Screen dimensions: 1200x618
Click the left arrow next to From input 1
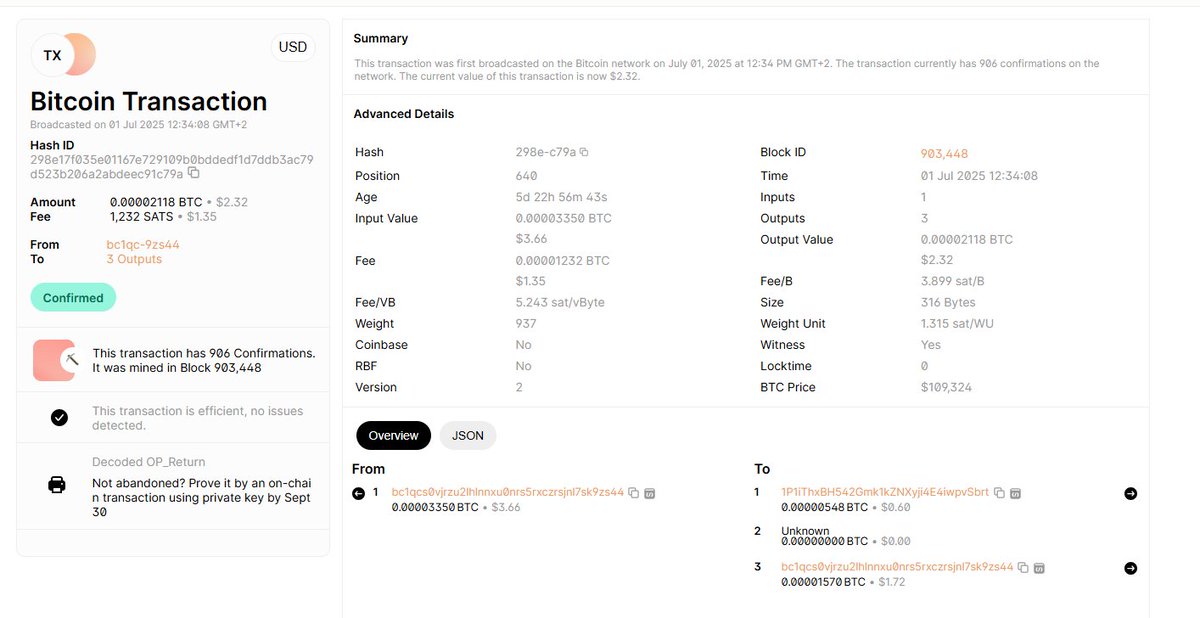tap(359, 493)
